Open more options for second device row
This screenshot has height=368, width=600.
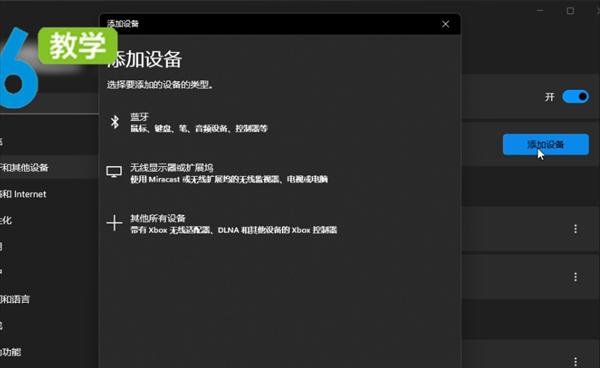tap(576, 277)
